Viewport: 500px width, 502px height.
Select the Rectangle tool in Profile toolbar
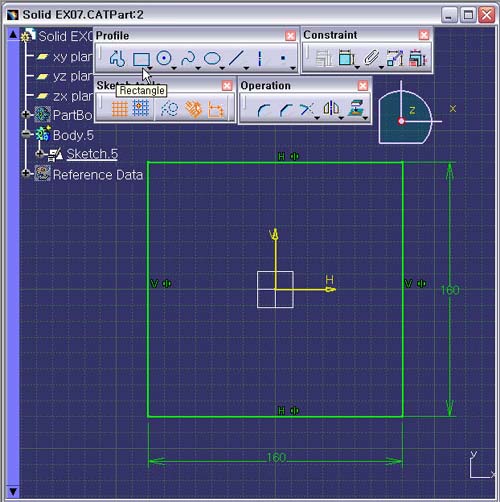pos(141,59)
